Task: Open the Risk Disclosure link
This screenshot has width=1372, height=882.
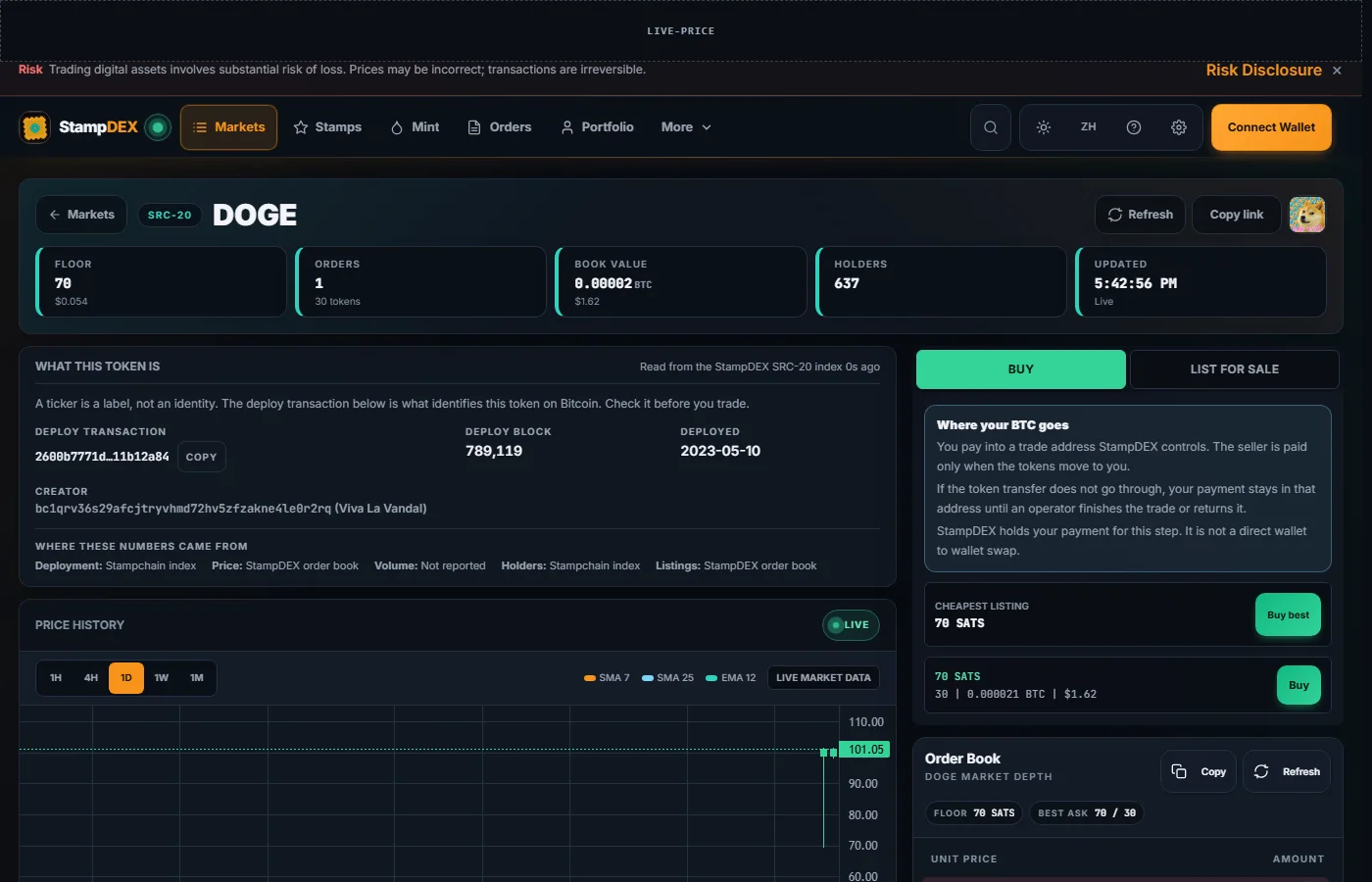Action: [1264, 71]
